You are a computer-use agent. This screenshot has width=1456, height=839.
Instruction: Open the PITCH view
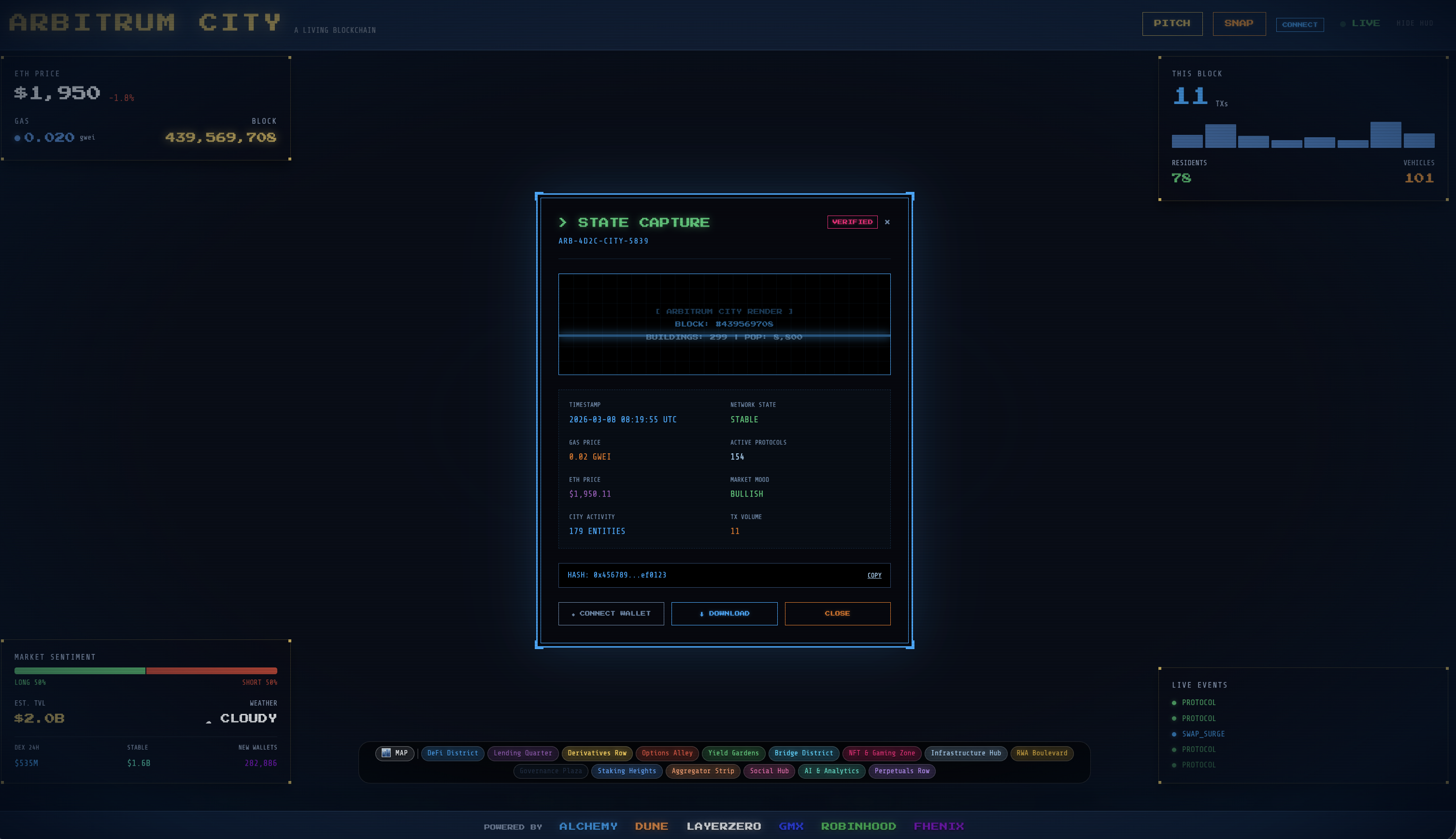point(1171,24)
